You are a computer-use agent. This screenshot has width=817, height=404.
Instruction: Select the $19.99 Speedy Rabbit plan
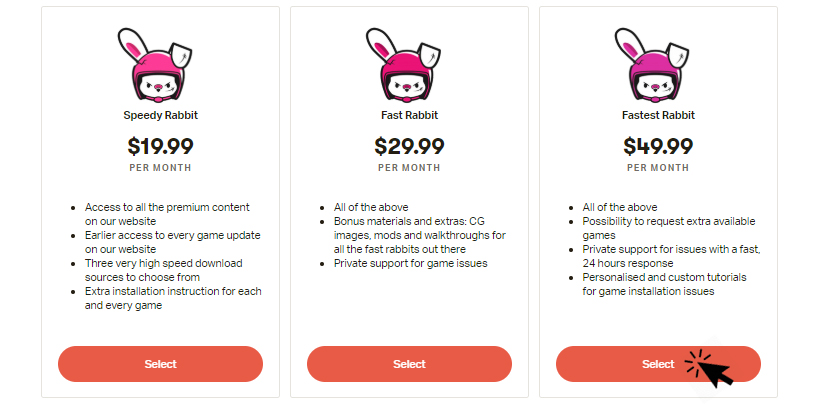click(160, 364)
